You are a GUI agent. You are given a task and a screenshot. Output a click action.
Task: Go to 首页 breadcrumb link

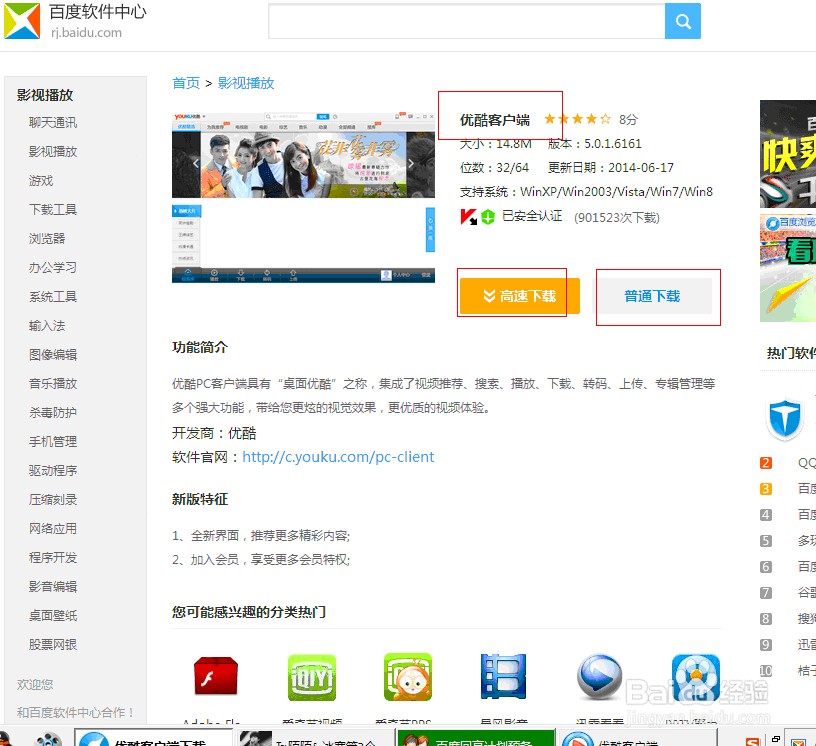tap(186, 83)
